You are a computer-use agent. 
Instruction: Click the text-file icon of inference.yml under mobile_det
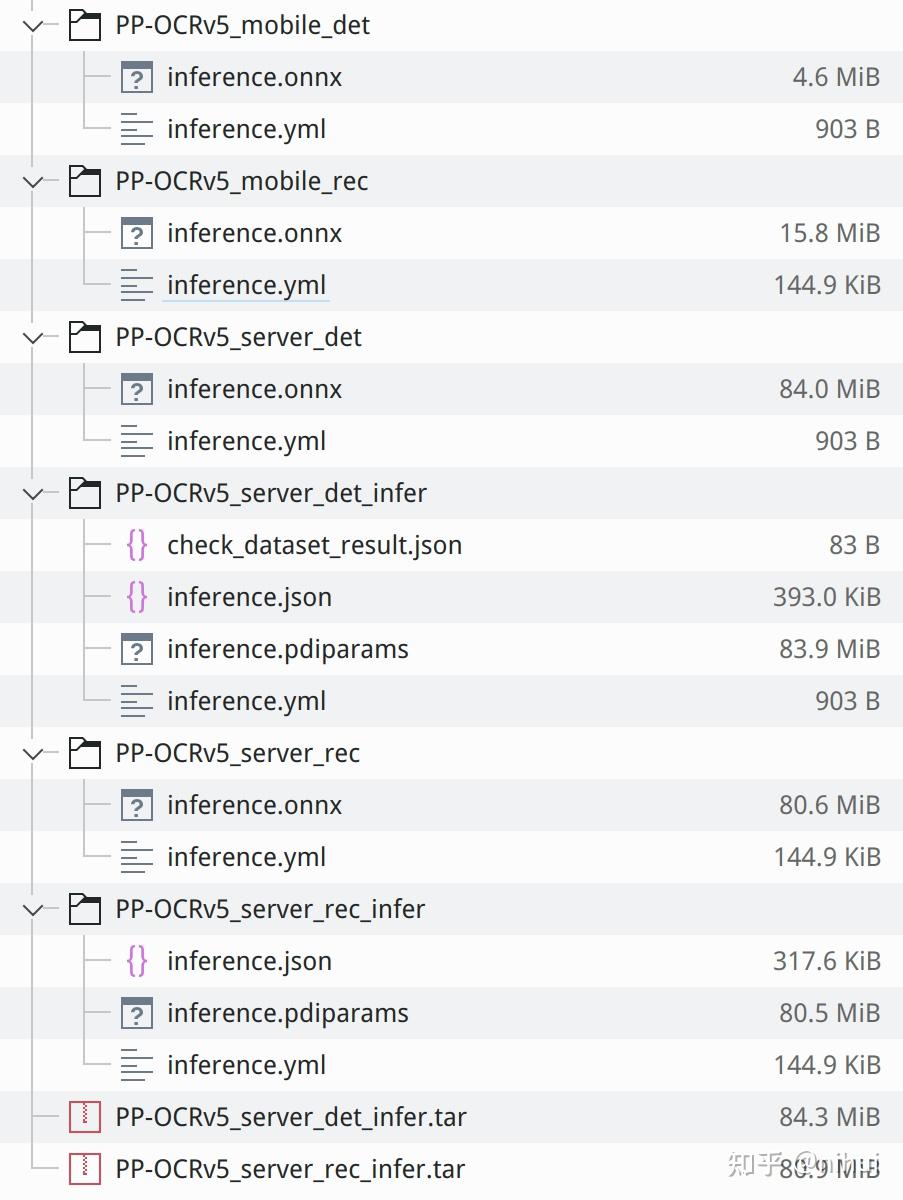pyautogui.click(x=137, y=129)
